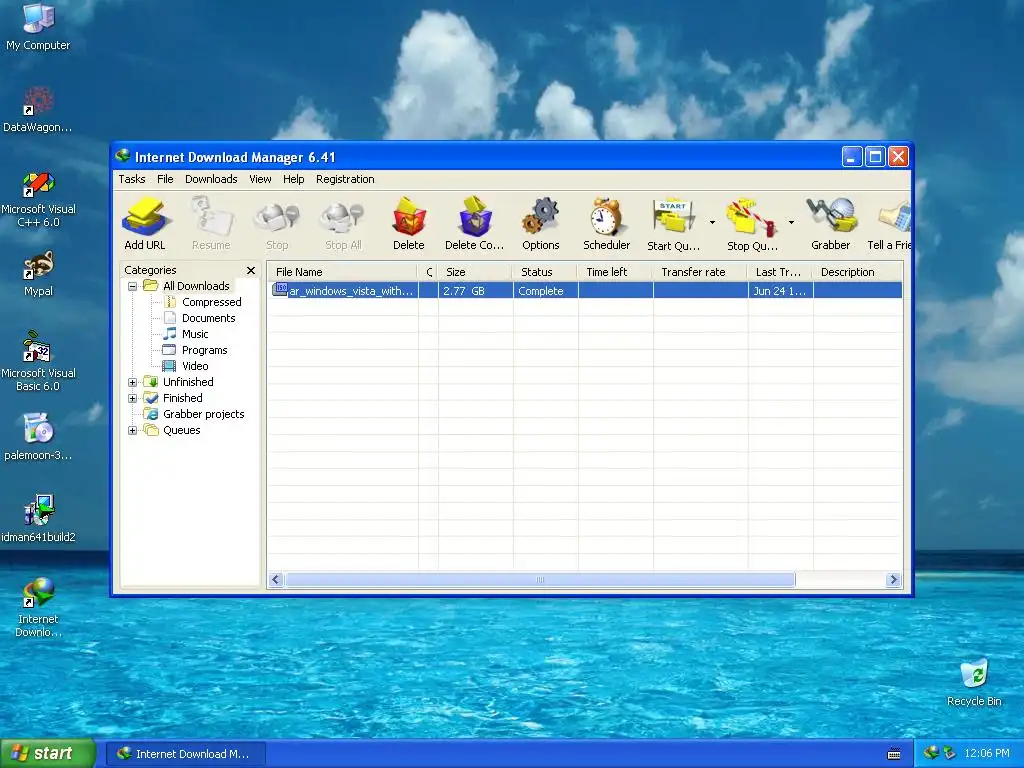The width and height of the screenshot is (1024, 768).
Task: Sort by Status column header
Action: (x=545, y=272)
